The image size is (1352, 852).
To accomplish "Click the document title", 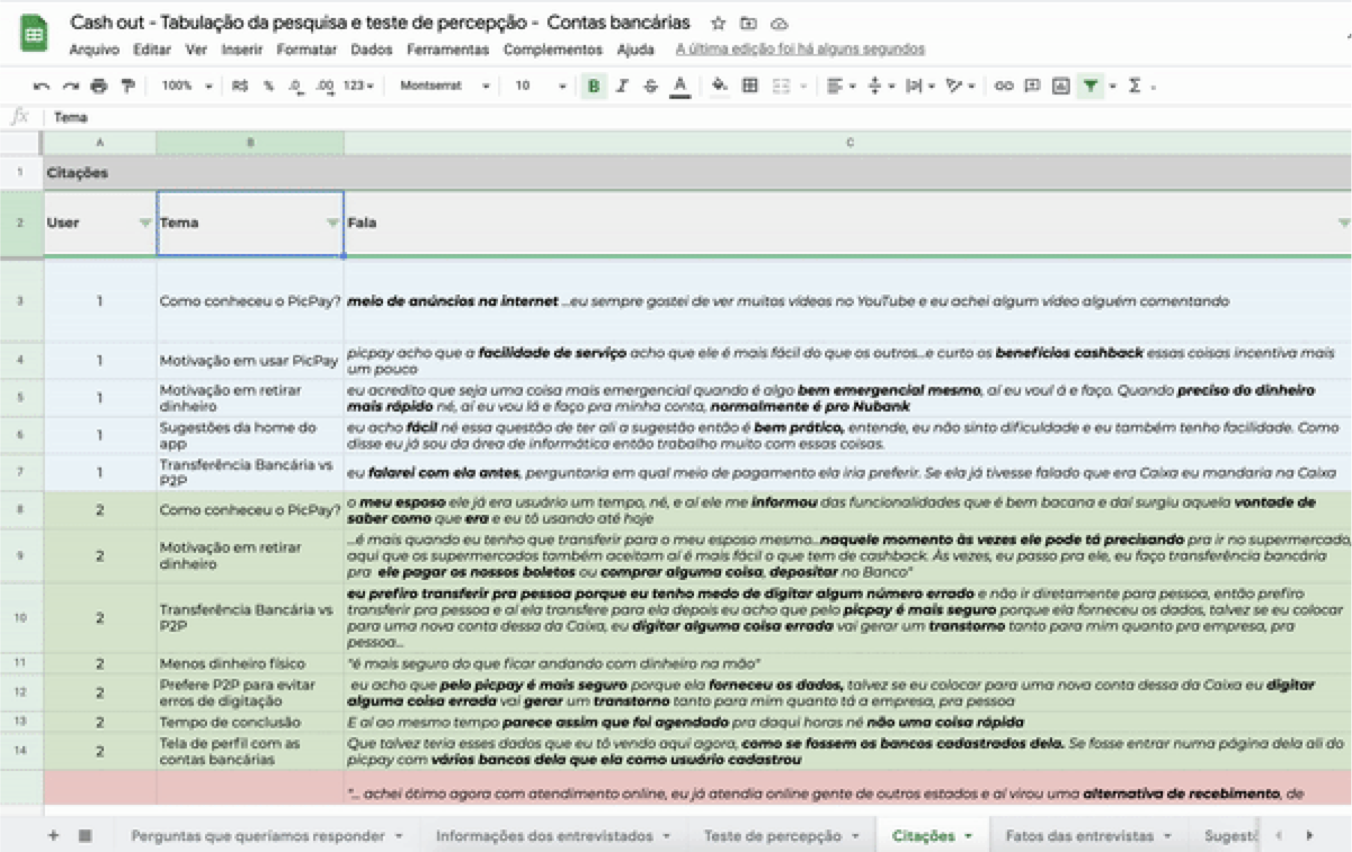I will pyautogui.click(x=380, y=23).
